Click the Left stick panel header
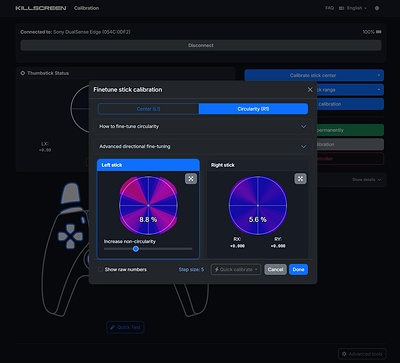 [148, 165]
